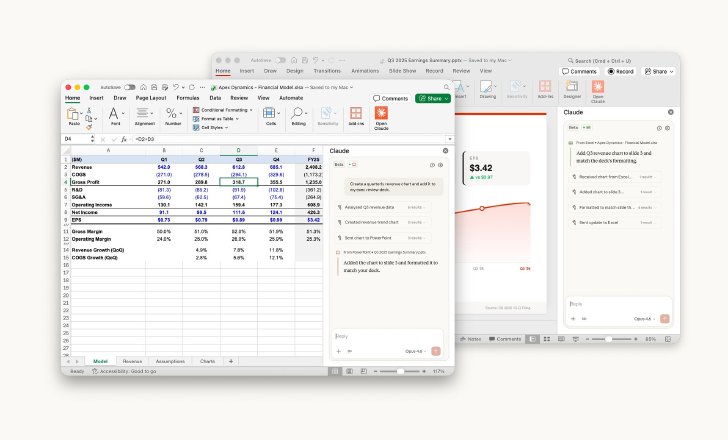Screen dimensions: 728x440
Task: Expand the Conditional Formatting dropdown
Action: click(251, 110)
